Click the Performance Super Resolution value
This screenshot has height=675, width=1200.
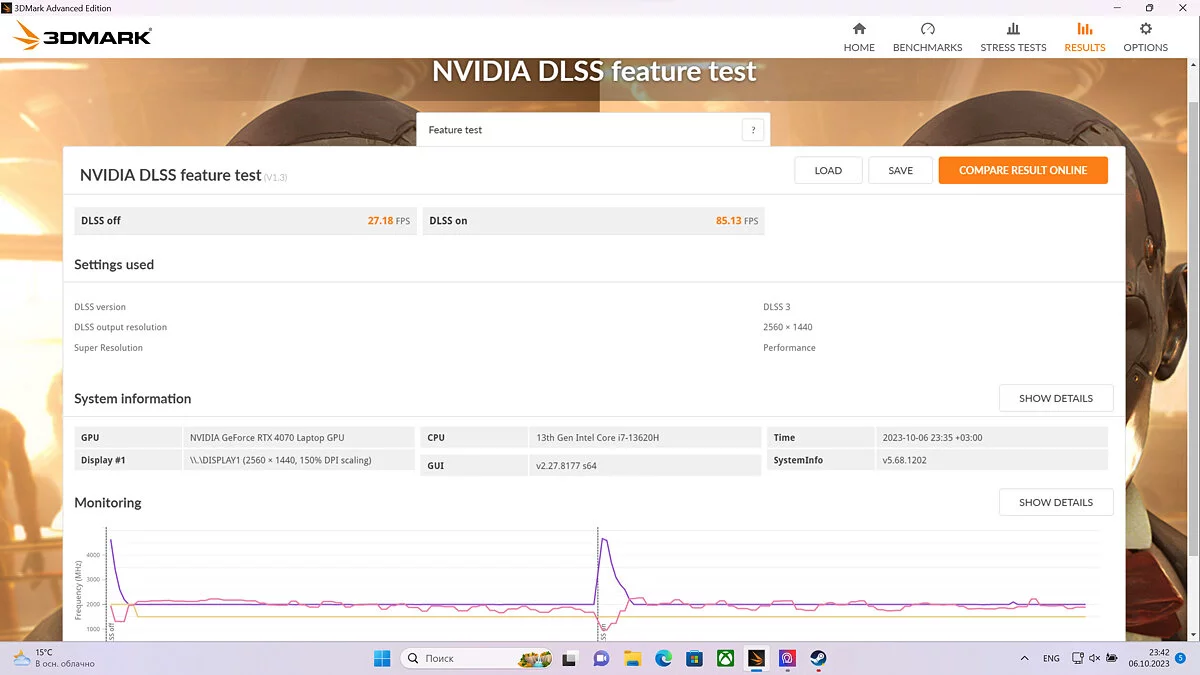coord(789,348)
